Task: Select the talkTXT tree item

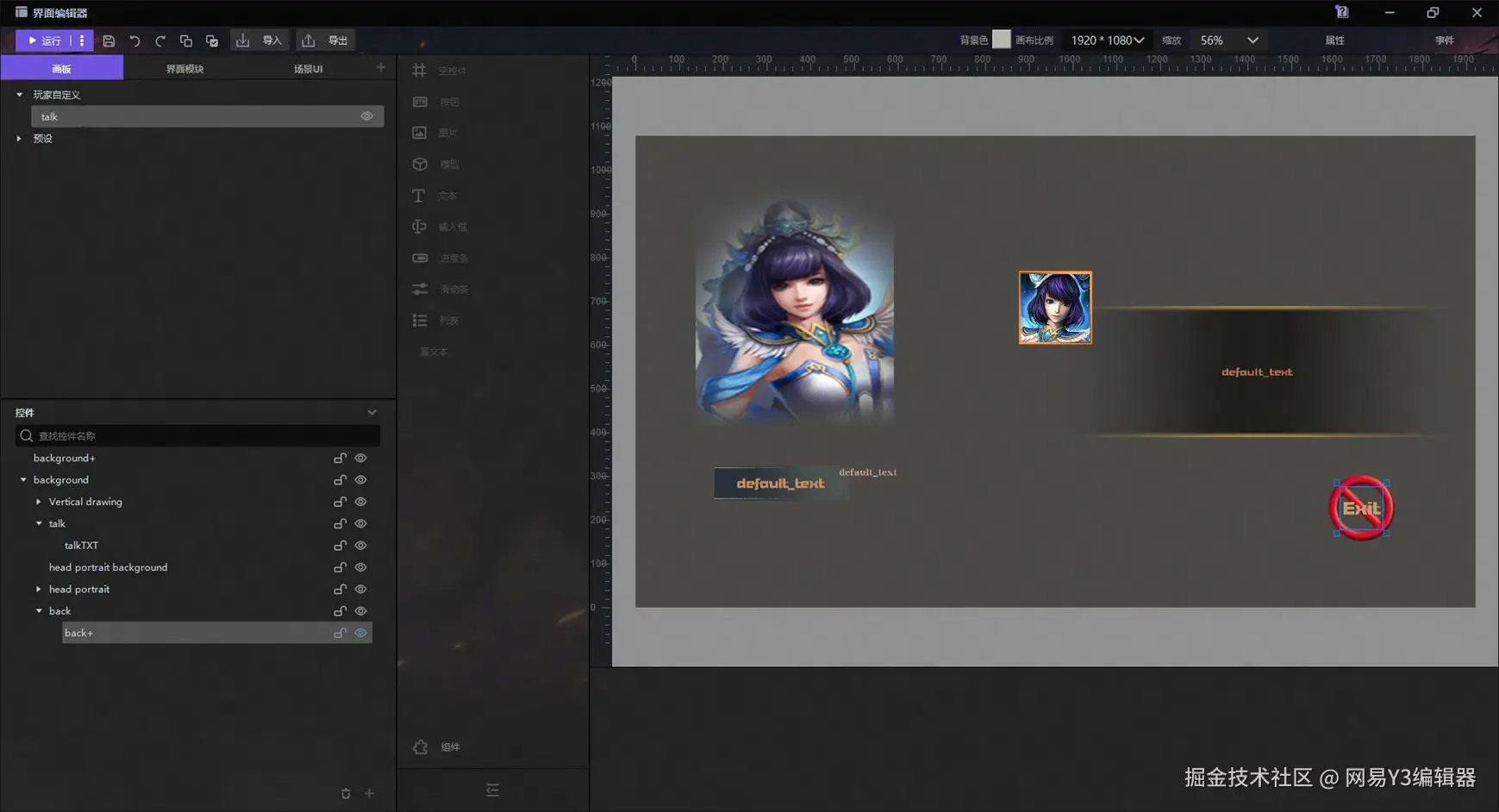Action: pos(81,546)
